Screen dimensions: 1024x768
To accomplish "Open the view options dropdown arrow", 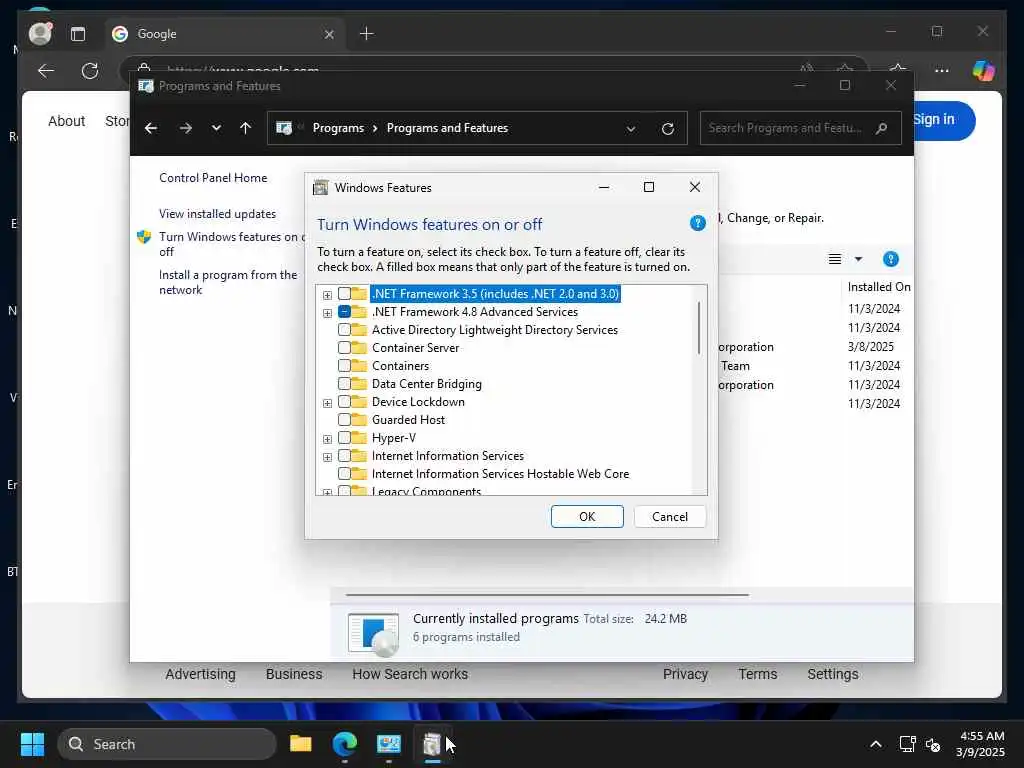I will (858, 259).
